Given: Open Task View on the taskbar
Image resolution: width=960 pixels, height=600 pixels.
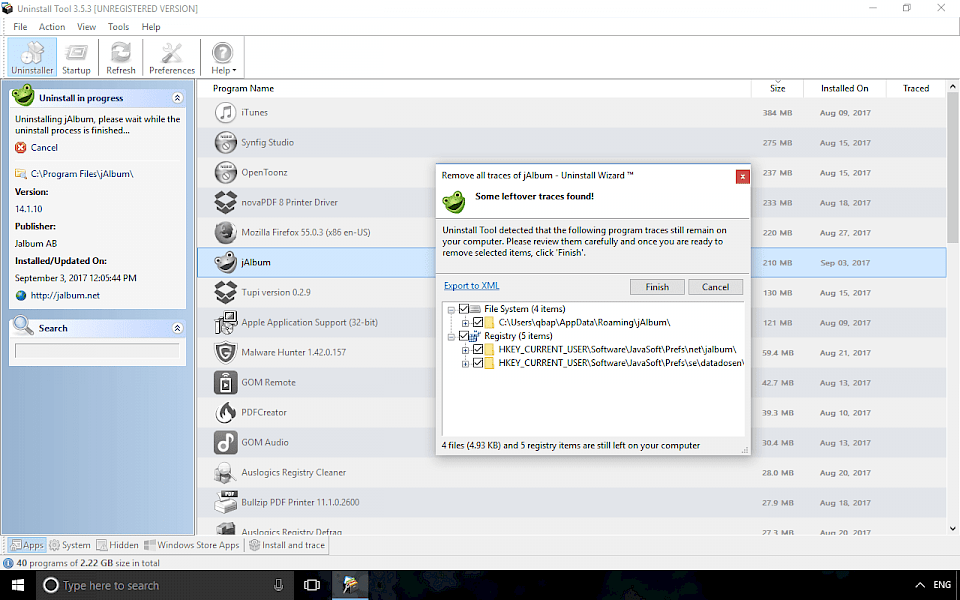Looking at the screenshot, I should pyautogui.click(x=312, y=585).
